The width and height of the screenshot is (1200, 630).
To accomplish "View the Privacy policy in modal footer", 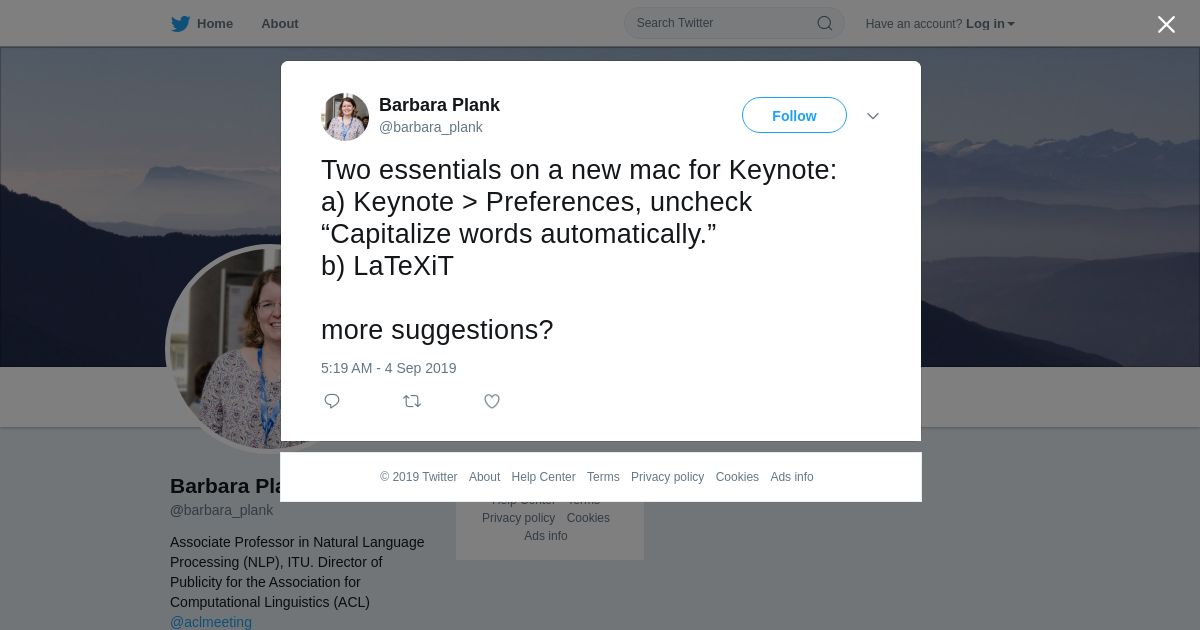I will [667, 477].
